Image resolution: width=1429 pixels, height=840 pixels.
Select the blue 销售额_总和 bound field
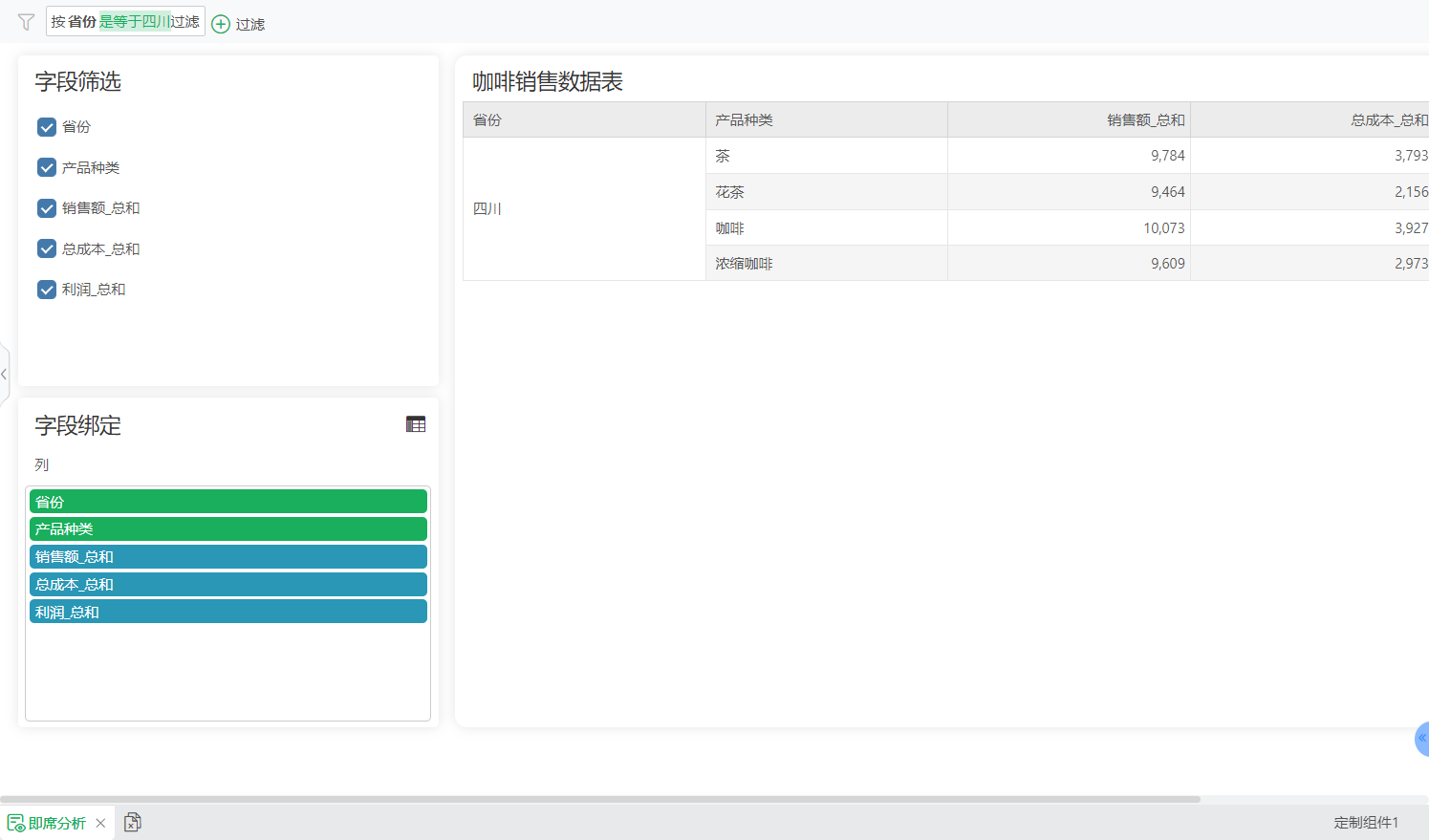point(228,557)
